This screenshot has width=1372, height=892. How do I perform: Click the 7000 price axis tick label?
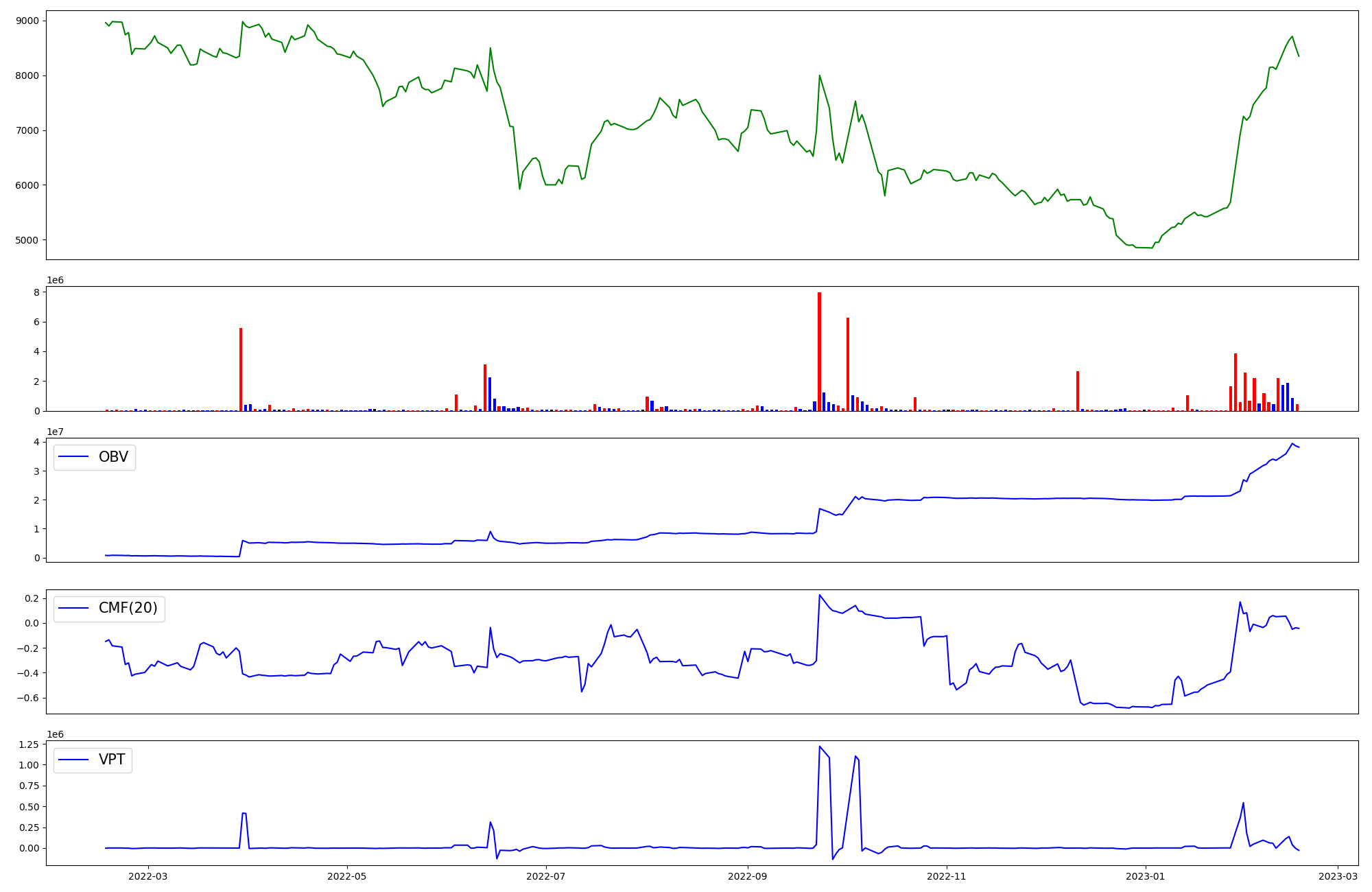click(x=28, y=130)
